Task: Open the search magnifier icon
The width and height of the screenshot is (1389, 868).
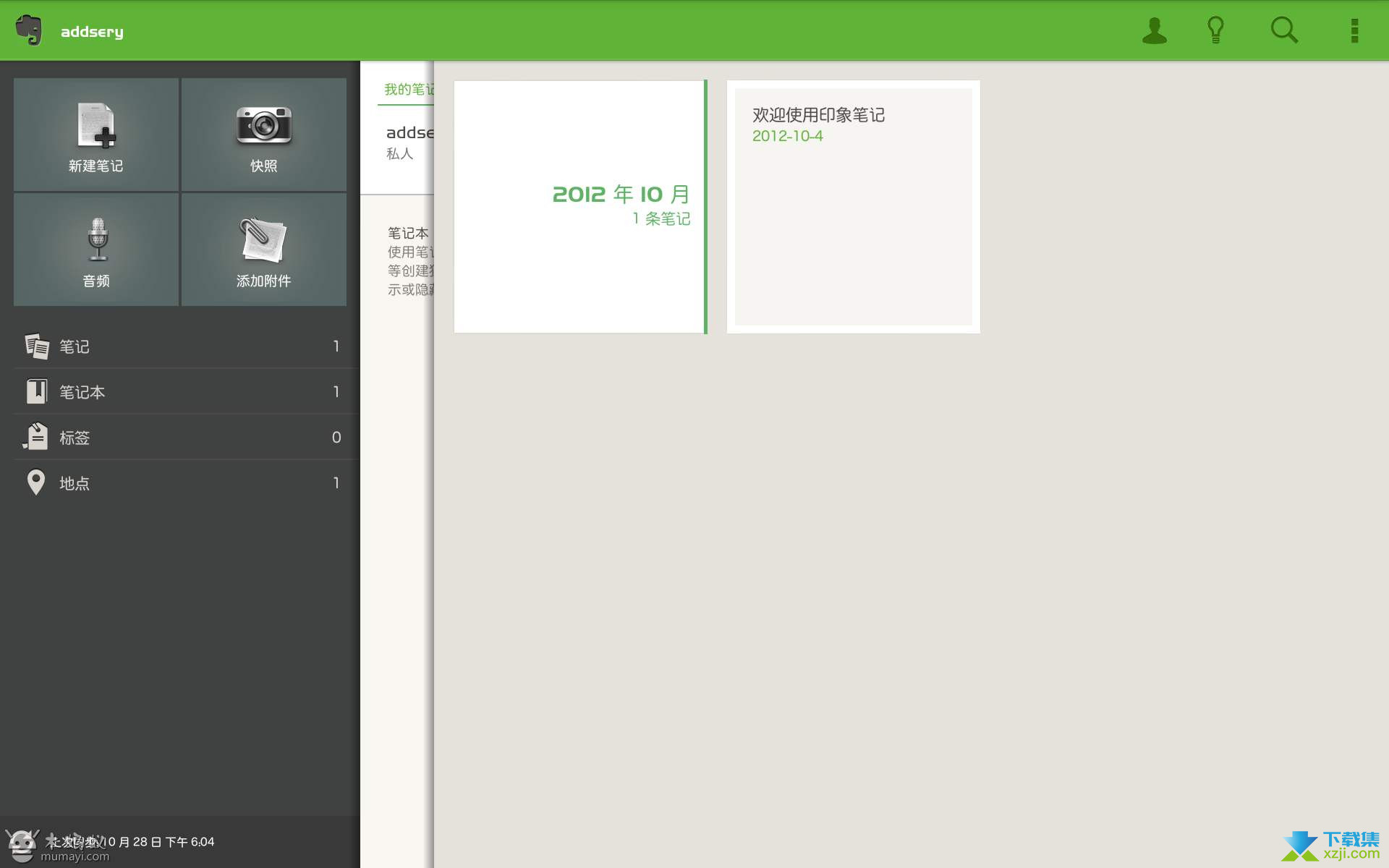Action: [1284, 30]
